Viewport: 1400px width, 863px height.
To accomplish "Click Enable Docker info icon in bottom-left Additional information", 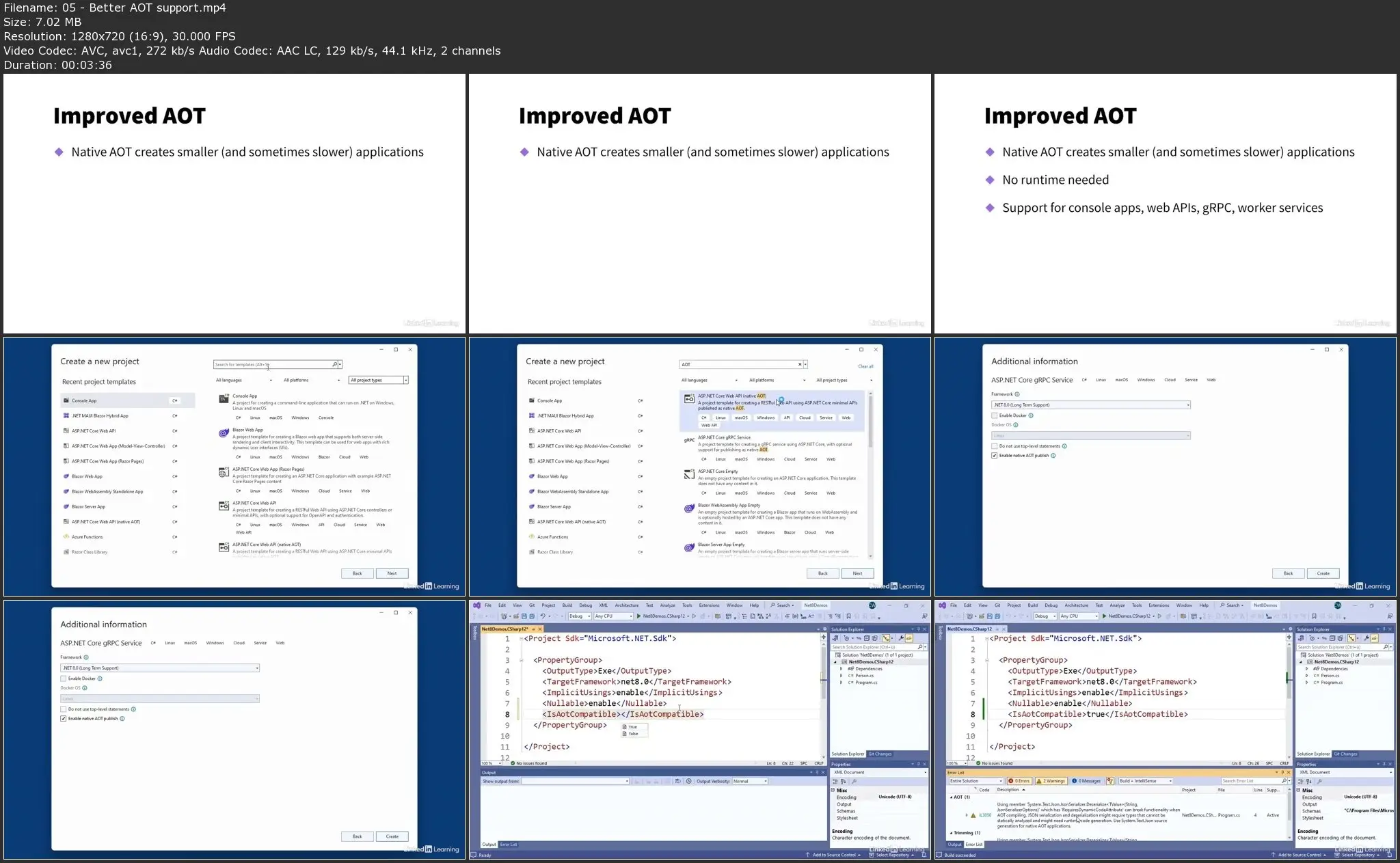I will 100,679.
